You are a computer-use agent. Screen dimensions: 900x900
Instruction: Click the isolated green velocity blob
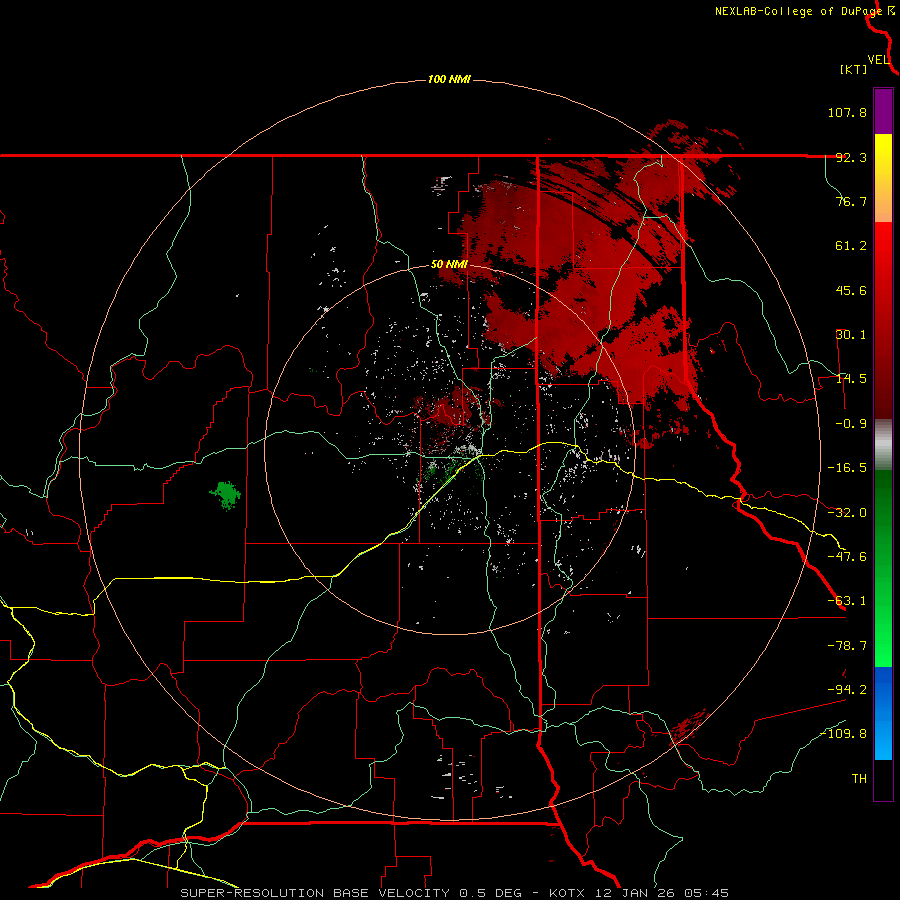point(225,496)
